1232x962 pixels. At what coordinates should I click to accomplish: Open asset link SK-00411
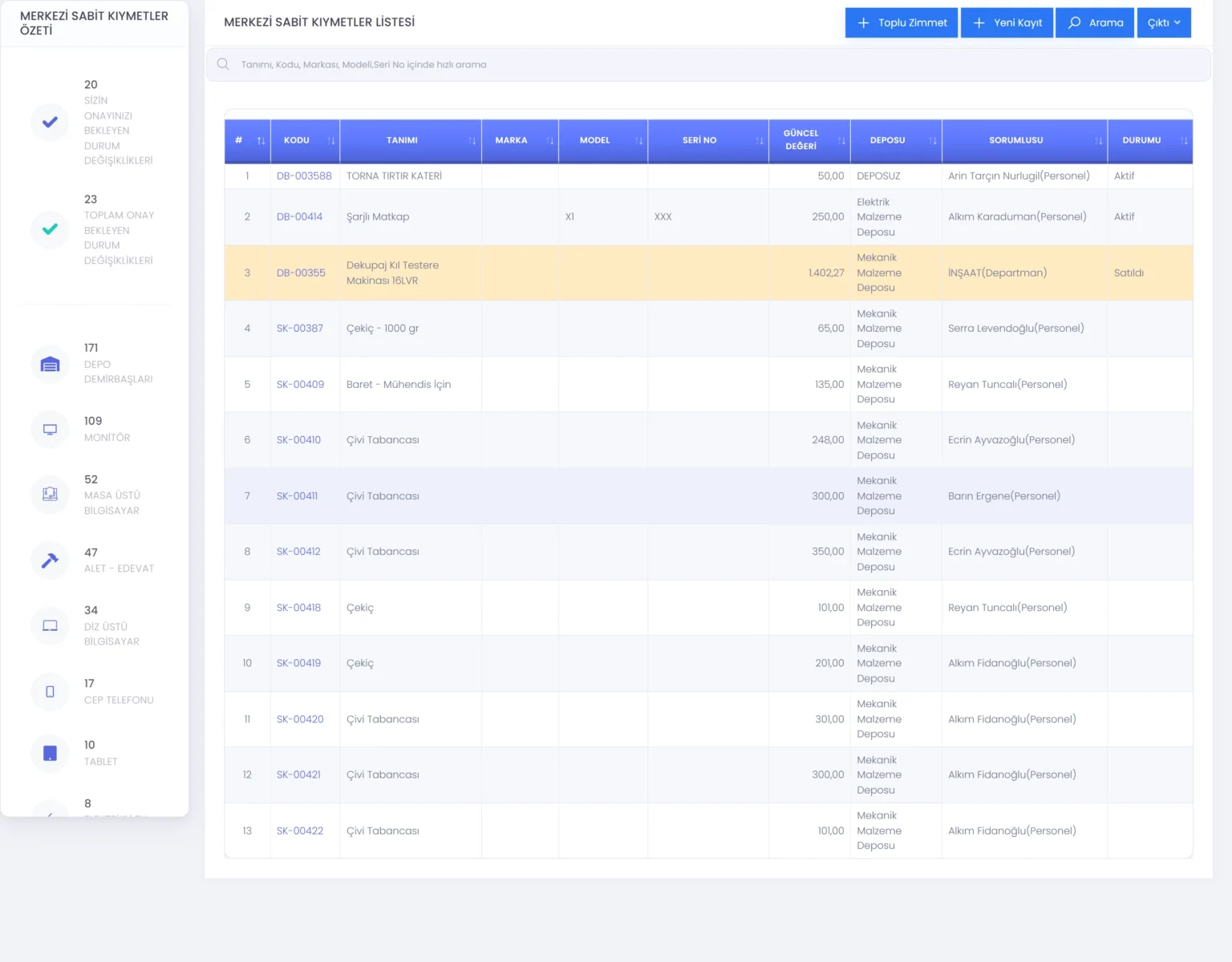point(297,496)
